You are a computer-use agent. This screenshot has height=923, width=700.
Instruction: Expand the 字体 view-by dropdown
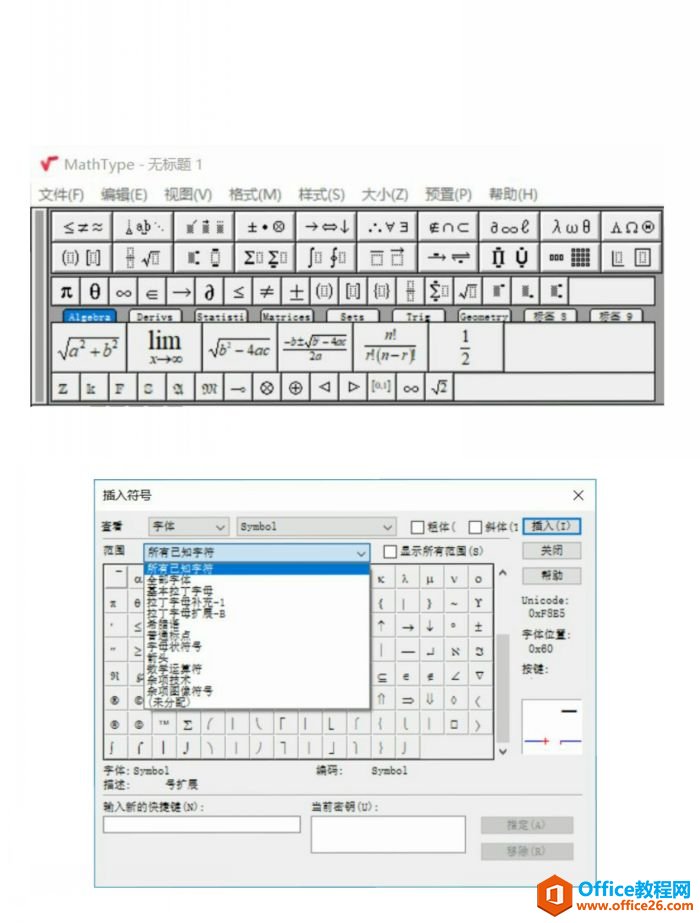[188, 526]
